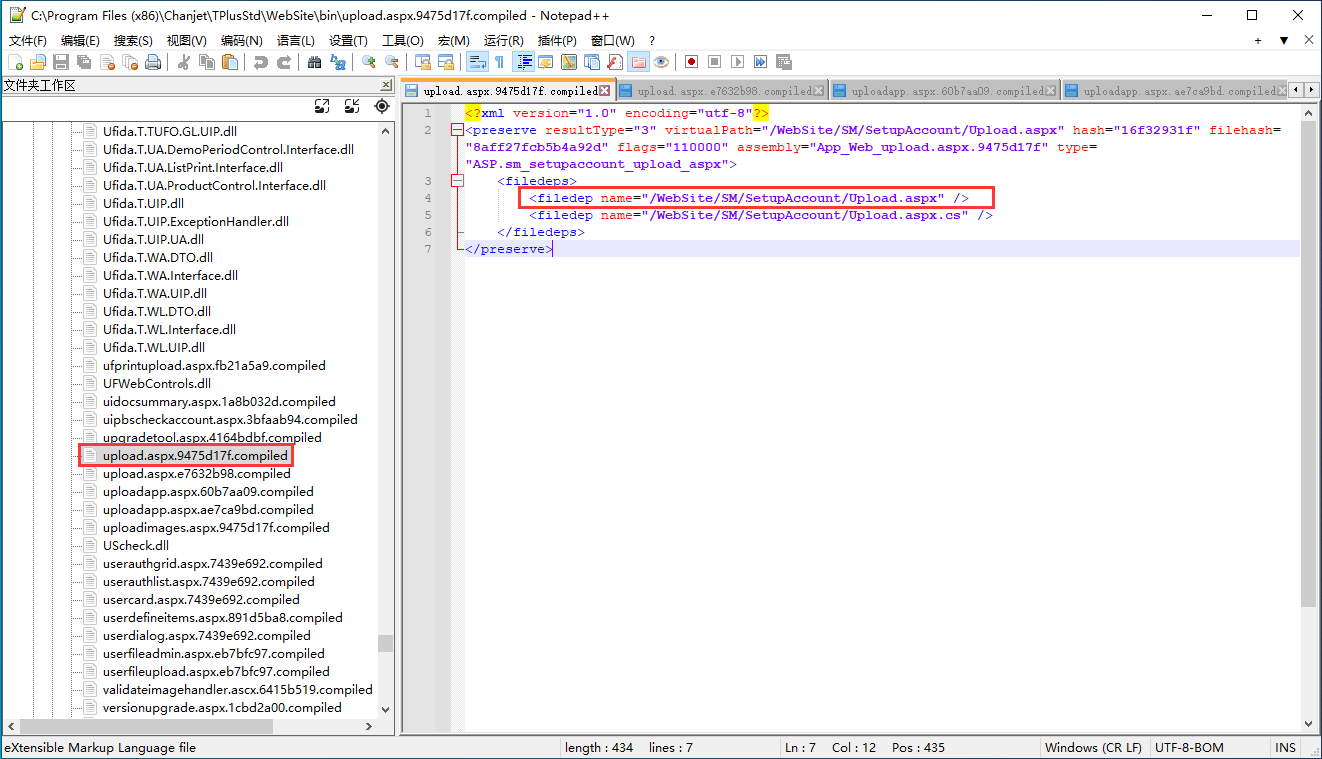Open the tab list dropdown triangle
The width and height of the screenshot is (1322, 759).
(1284, 41)
